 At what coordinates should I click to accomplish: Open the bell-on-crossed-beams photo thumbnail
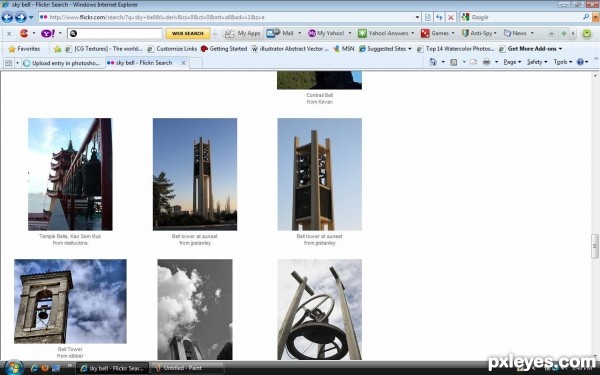(320, 310)
